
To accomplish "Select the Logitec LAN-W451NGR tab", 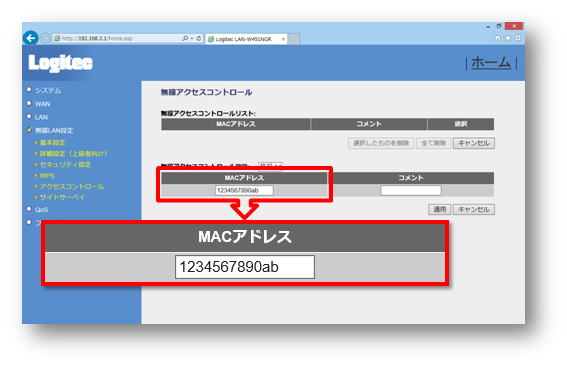I will pyautogui.click(x=246, y=39).
